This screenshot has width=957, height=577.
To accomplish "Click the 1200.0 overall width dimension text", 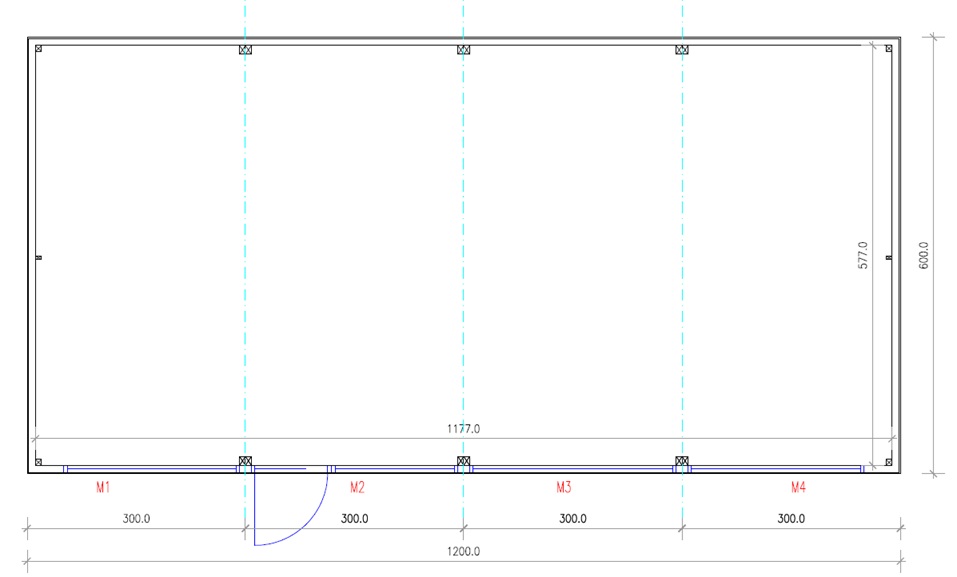I will click(x=463, y=551).
